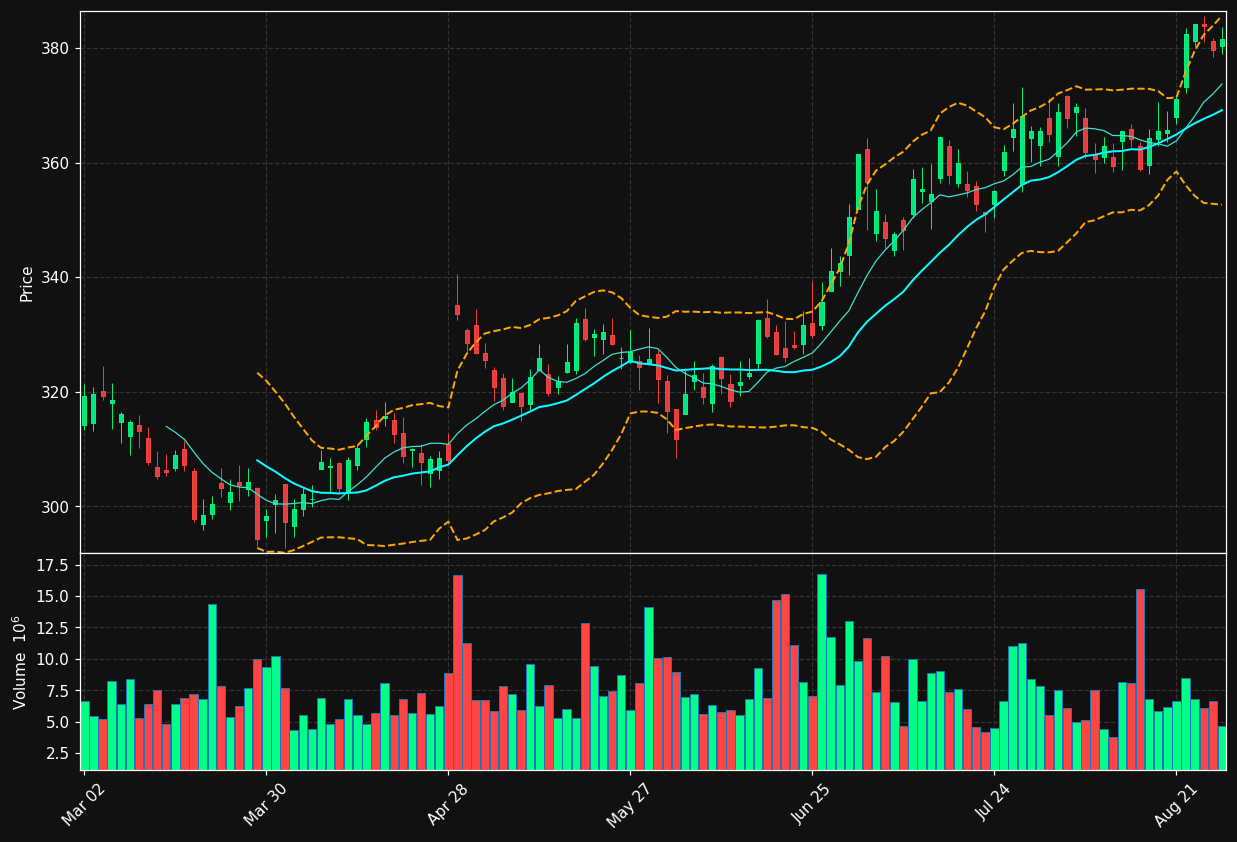Click the 'Jun 25' date label

click(x=812, y=805)
